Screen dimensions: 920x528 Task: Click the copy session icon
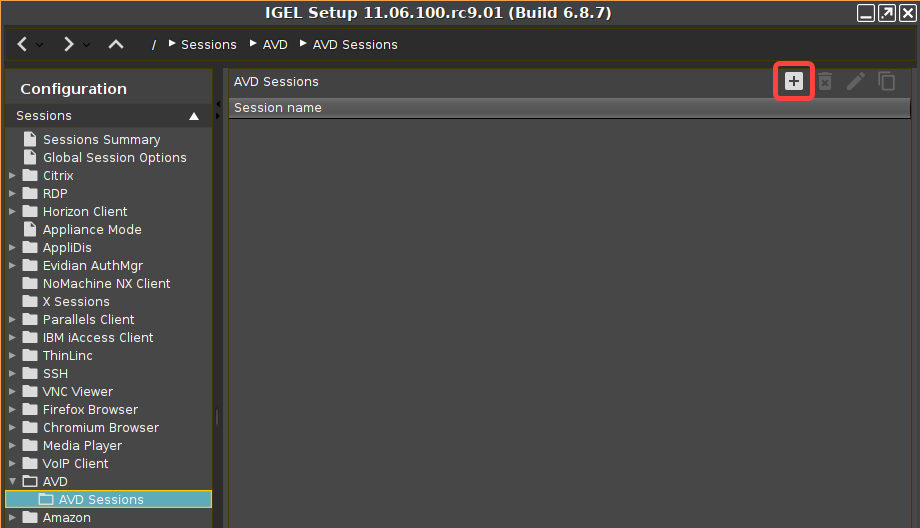886,81
